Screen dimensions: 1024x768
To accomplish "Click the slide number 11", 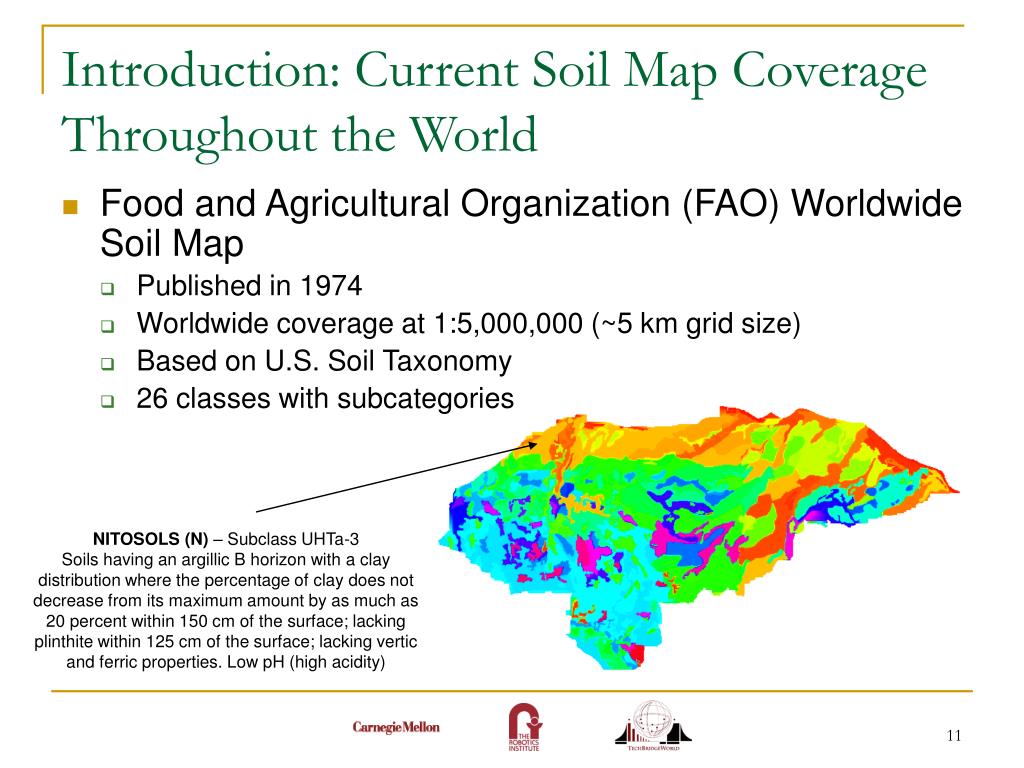I will click(x=953, y=735).
